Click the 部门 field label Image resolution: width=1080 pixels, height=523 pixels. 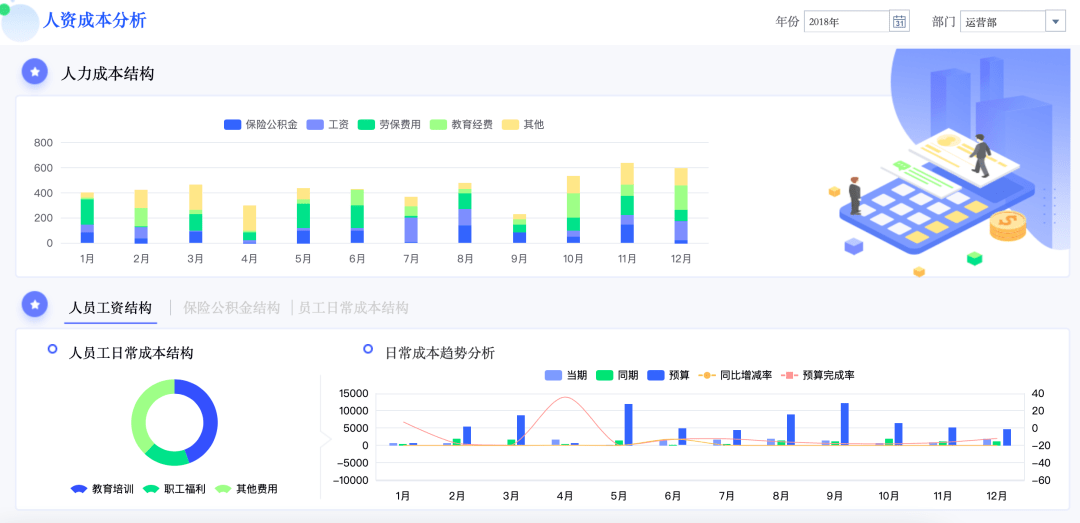click(x=944, y=21)
